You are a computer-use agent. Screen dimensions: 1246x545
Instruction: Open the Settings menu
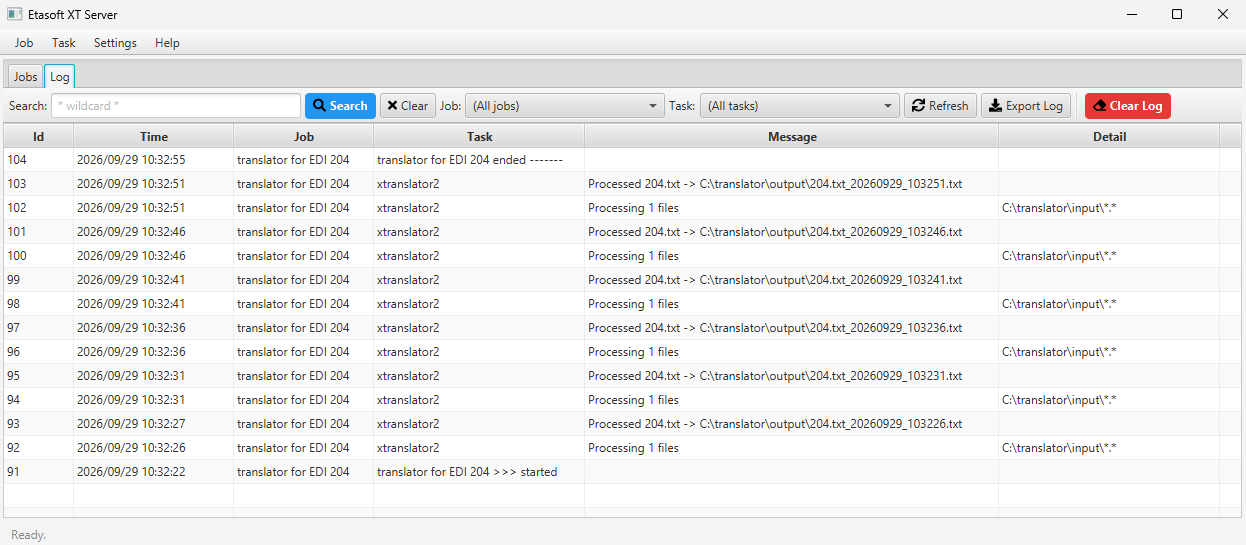click(x=115, y=43)
